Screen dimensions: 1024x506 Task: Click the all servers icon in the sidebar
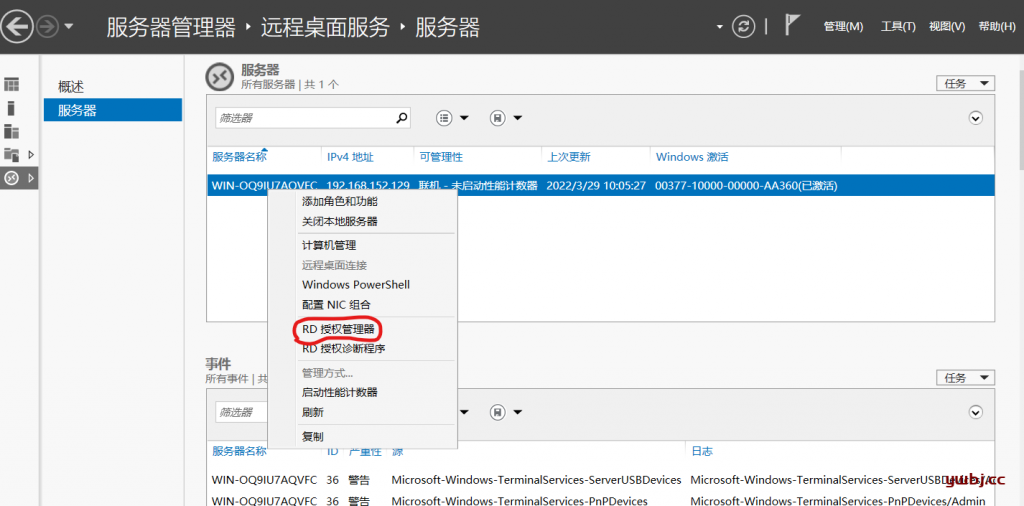pyautogui.click(x=12, y=131)
